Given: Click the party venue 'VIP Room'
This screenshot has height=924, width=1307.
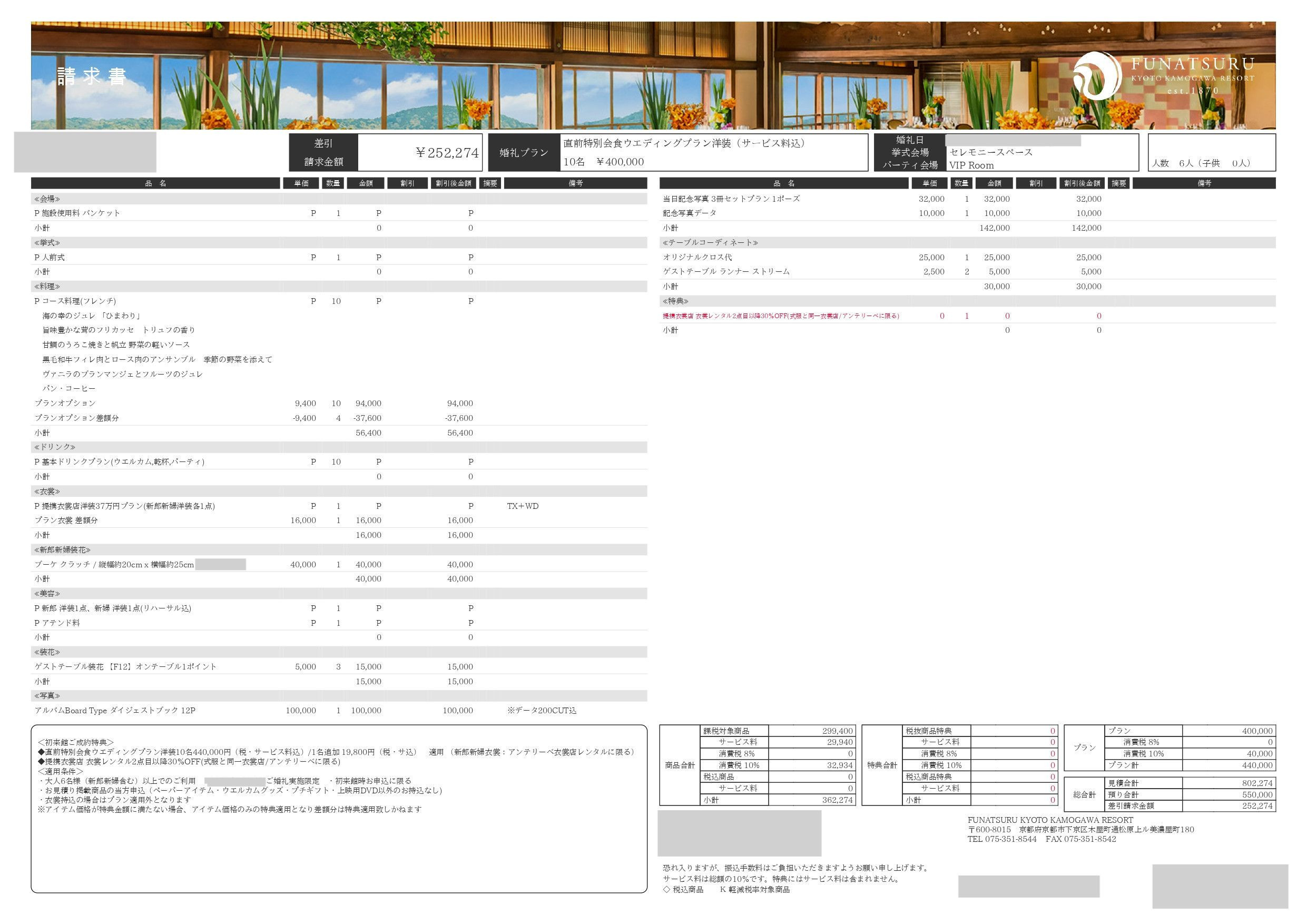Looking at the screenshot, I should [971, 165].
